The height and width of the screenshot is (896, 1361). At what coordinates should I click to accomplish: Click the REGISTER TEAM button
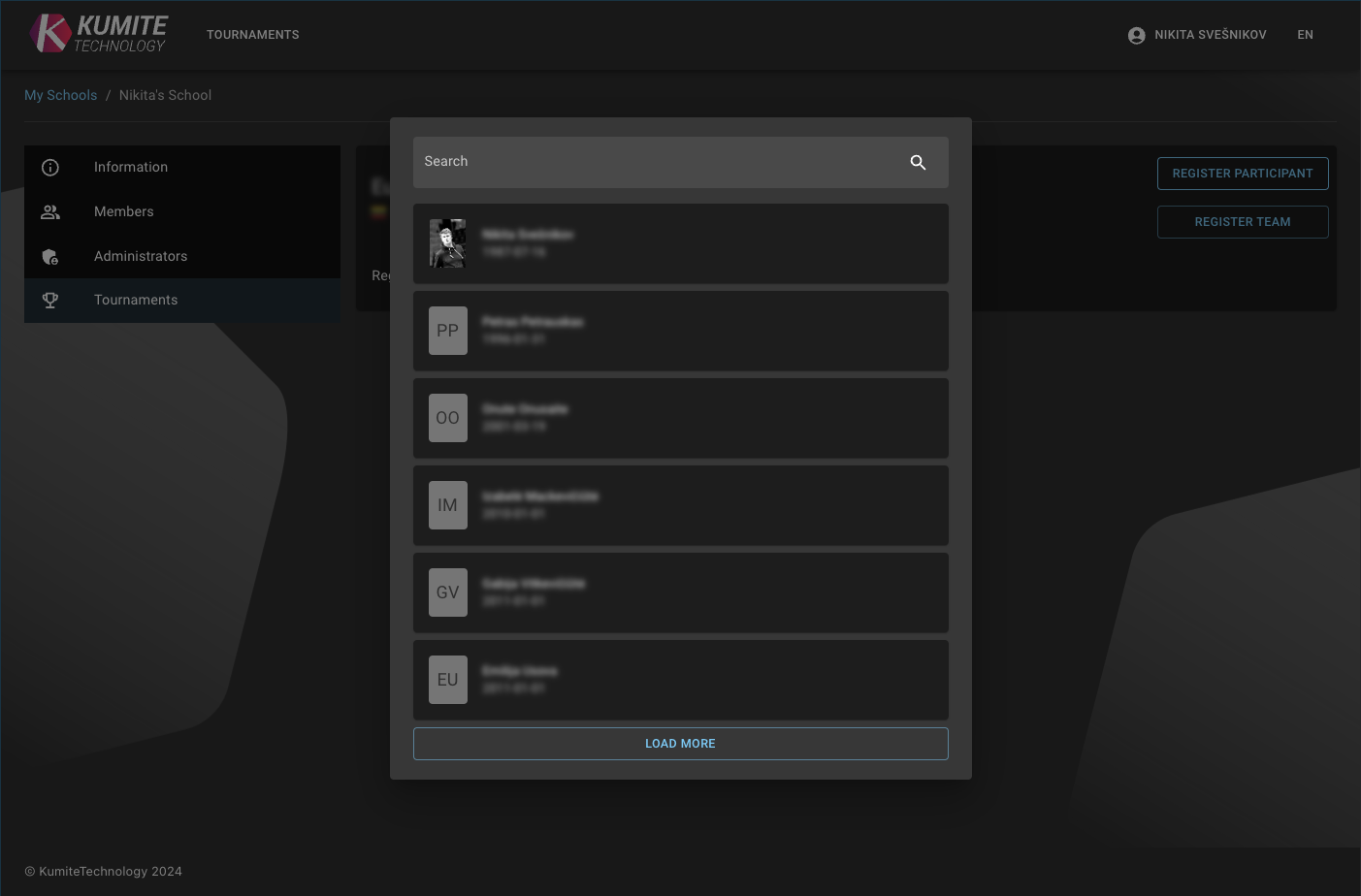(1243, 222)
